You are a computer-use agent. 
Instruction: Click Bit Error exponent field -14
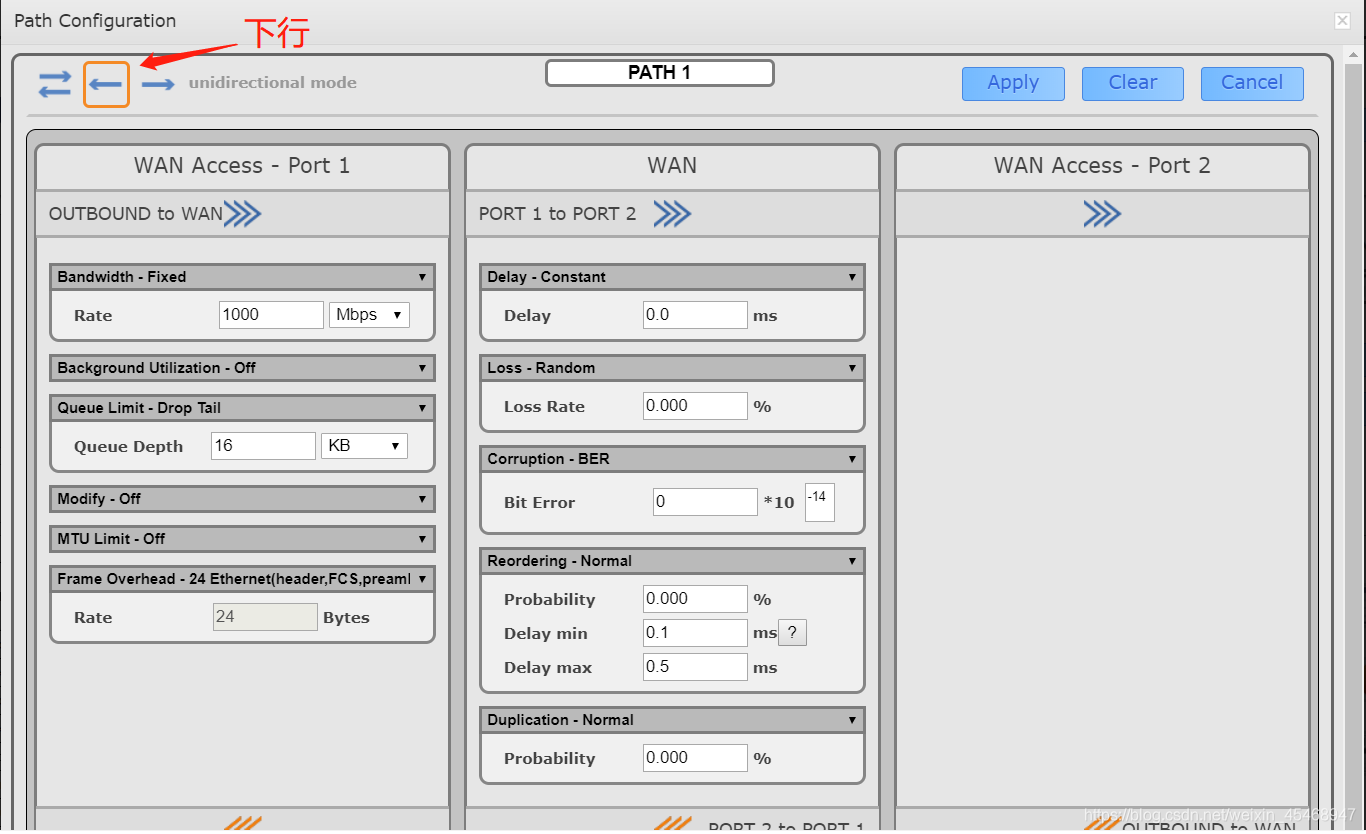click(820, 503)
